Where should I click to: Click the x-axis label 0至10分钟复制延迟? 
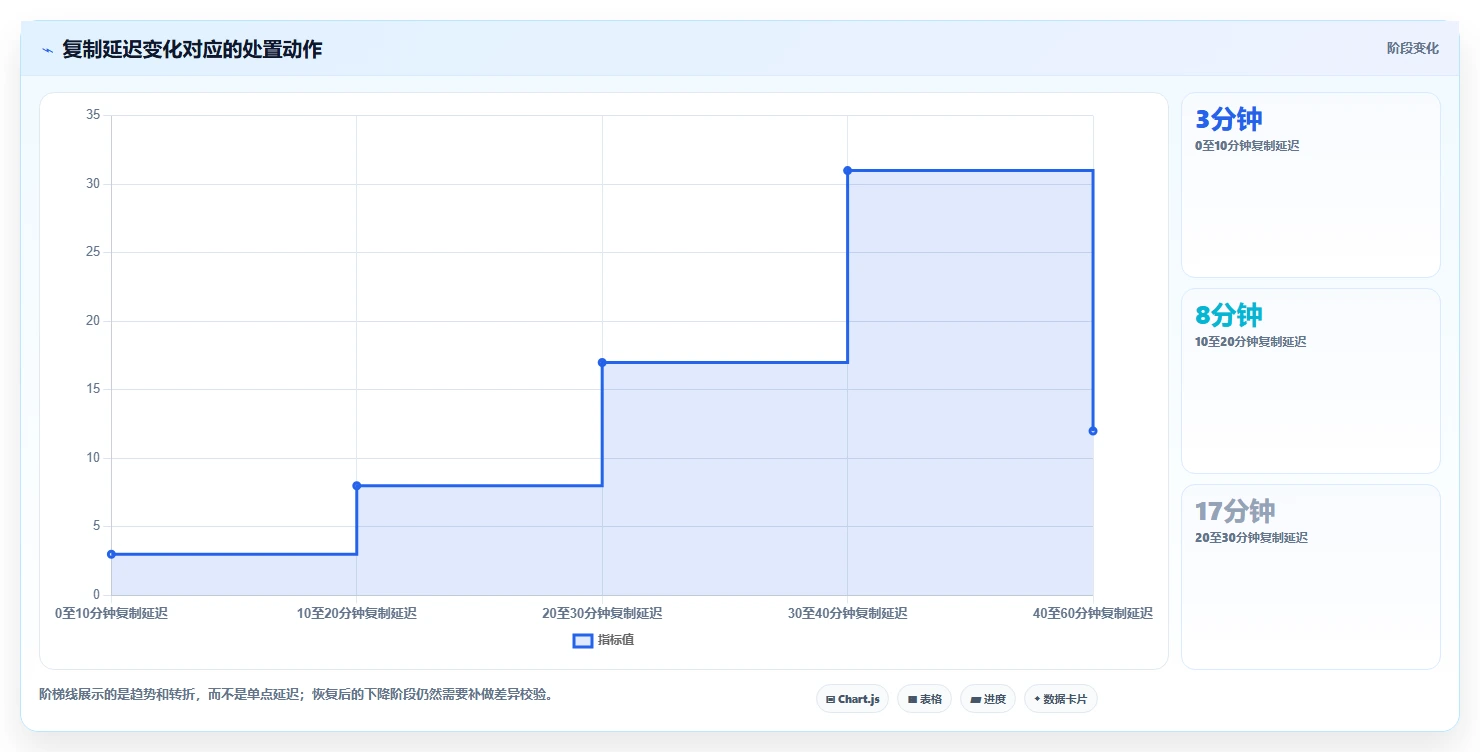(x=111, y=614)
